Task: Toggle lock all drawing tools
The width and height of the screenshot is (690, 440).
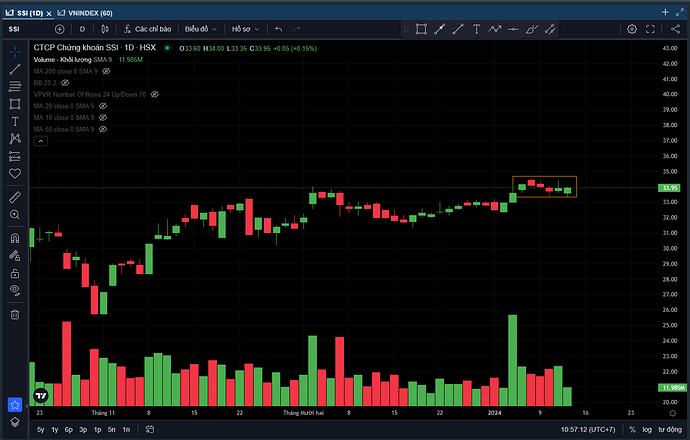Action: click(x=15, y=273)
